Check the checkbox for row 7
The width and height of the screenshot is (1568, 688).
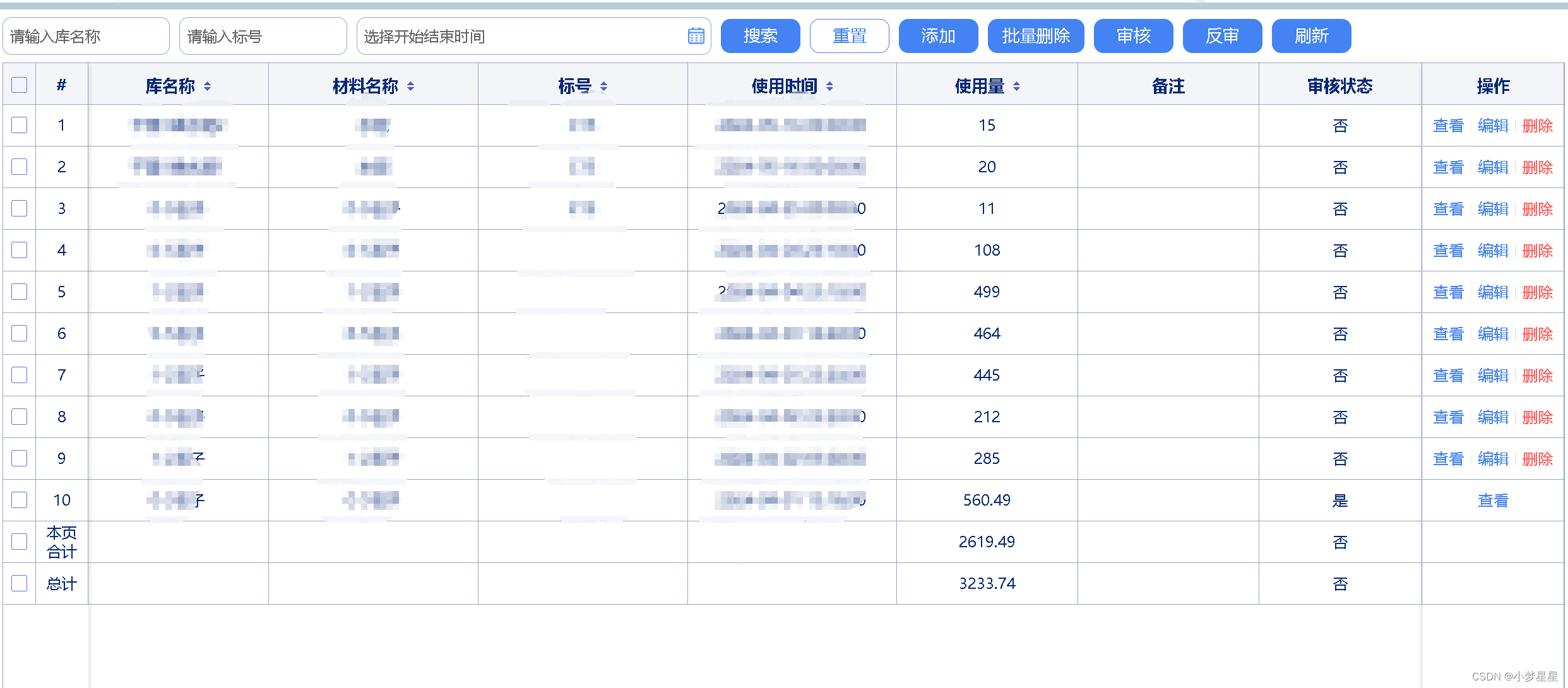click(20, 375)
